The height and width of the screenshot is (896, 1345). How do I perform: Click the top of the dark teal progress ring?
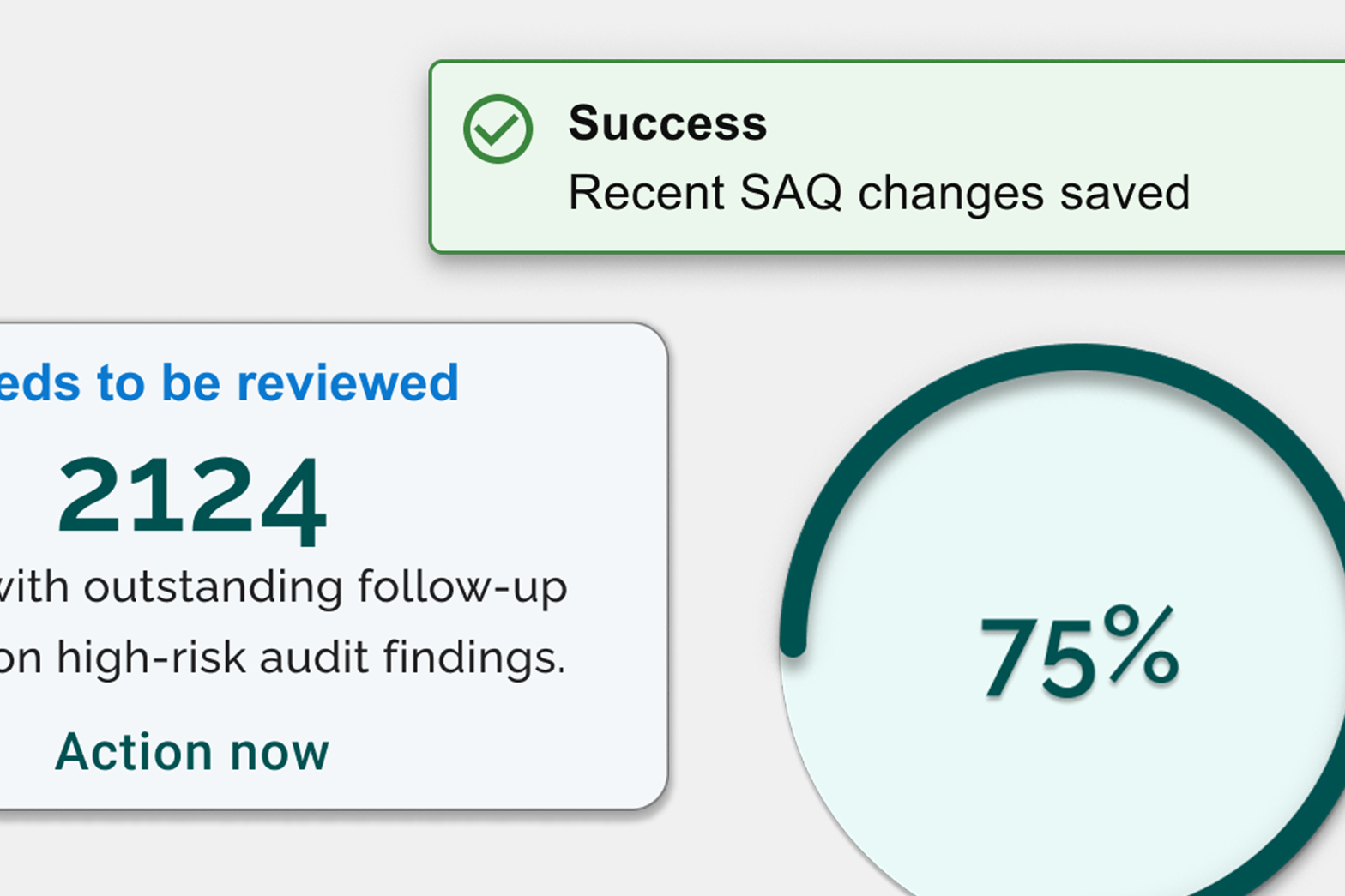[1079, 358]
